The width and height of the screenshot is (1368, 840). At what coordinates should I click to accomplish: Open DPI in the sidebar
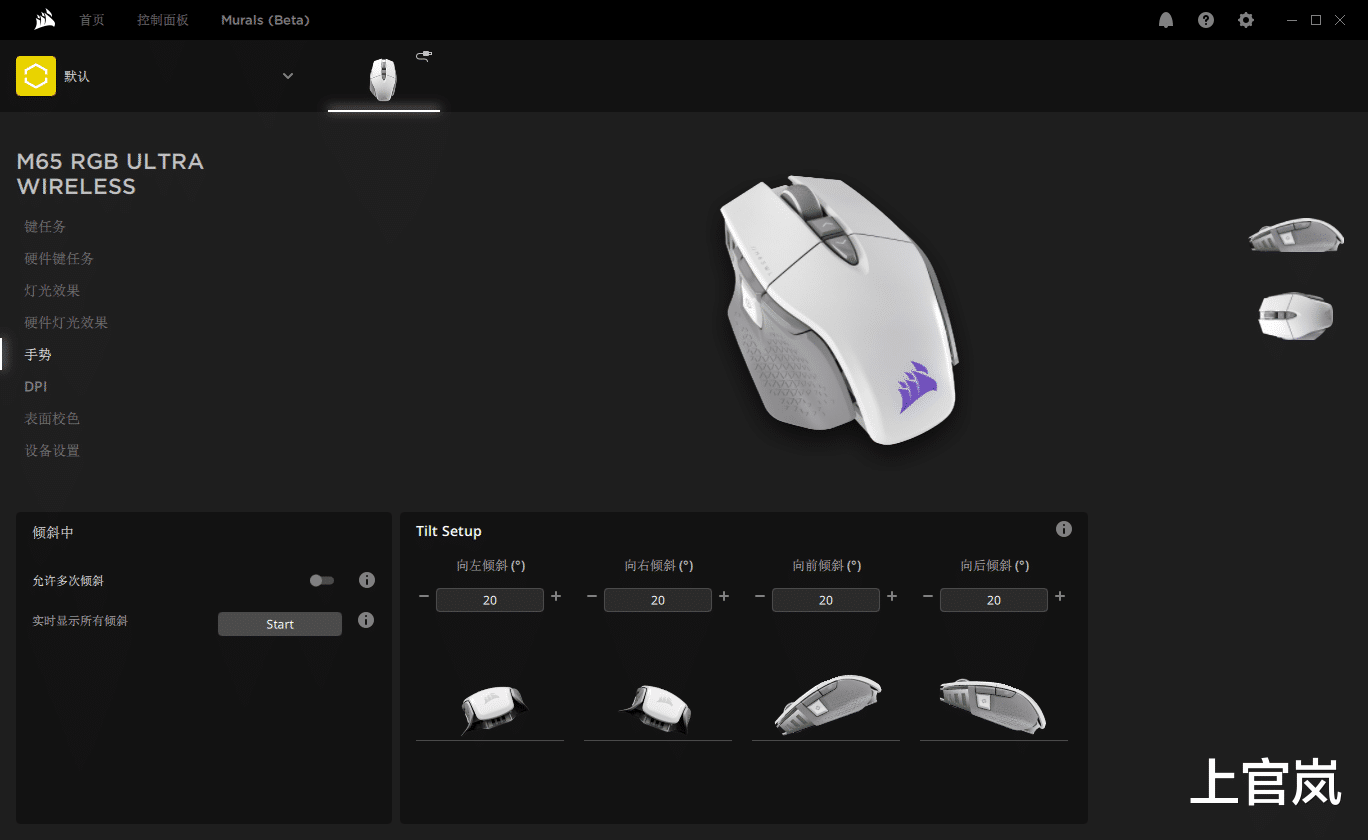point(36,387)
